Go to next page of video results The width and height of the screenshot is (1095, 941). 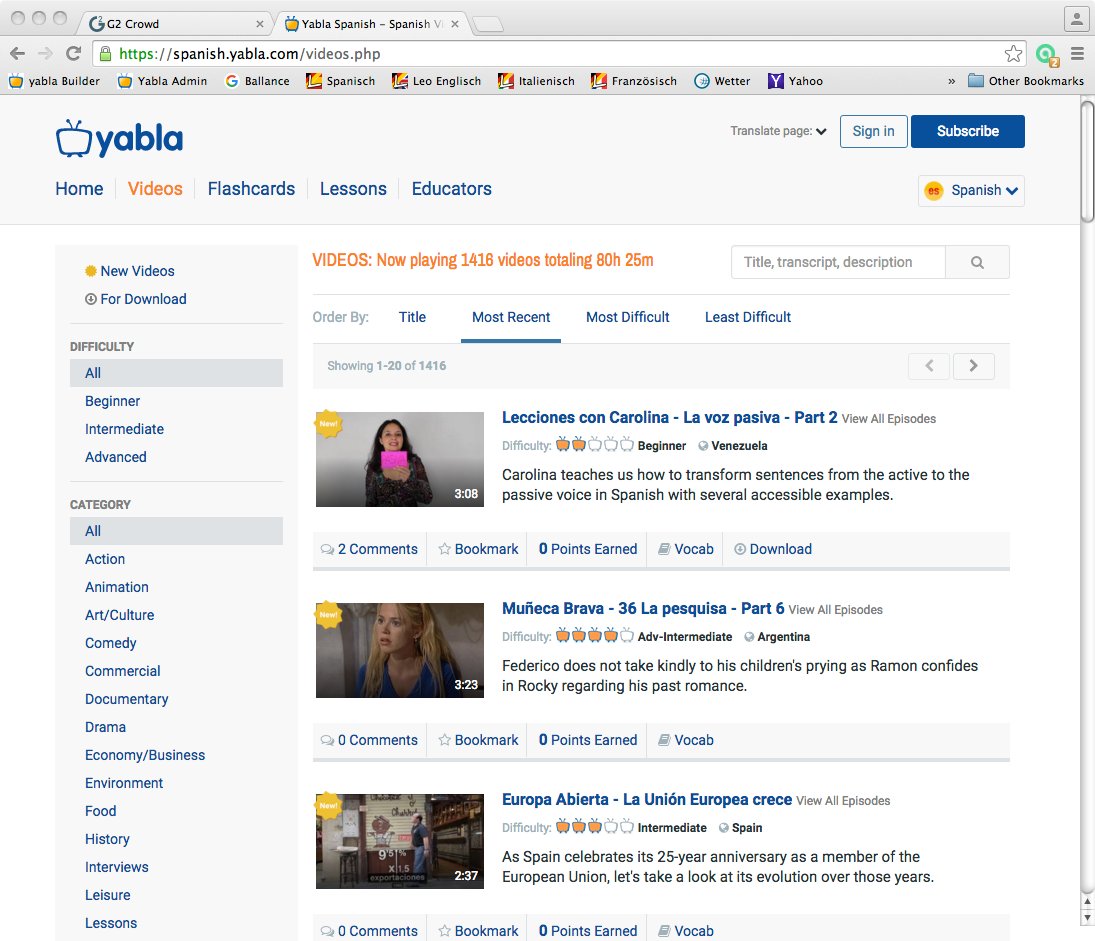(973, 366)
